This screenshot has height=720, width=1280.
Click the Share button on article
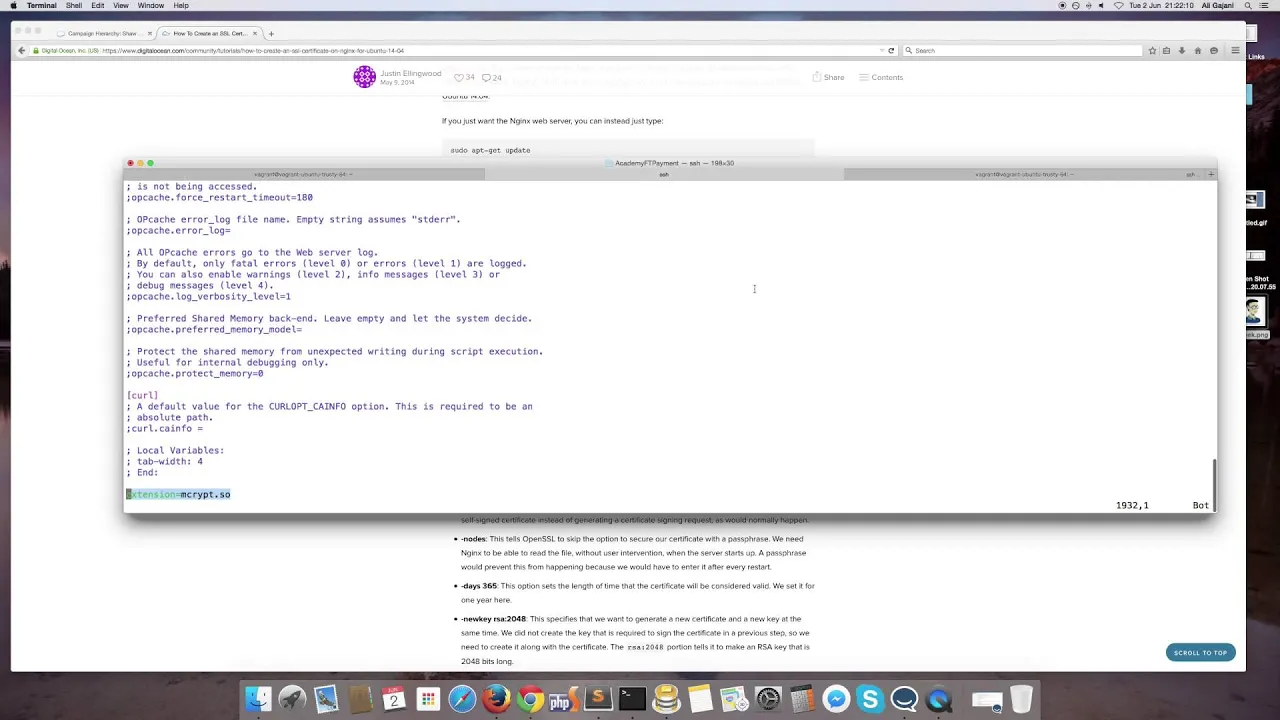(829, 77)
